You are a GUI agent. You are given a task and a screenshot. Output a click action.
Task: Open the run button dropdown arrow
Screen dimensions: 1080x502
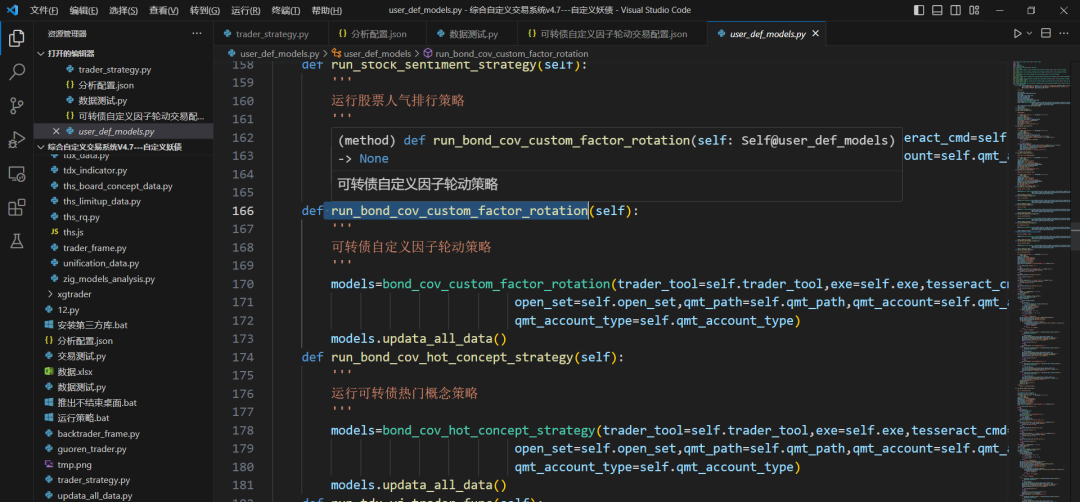pos(1030,34)
